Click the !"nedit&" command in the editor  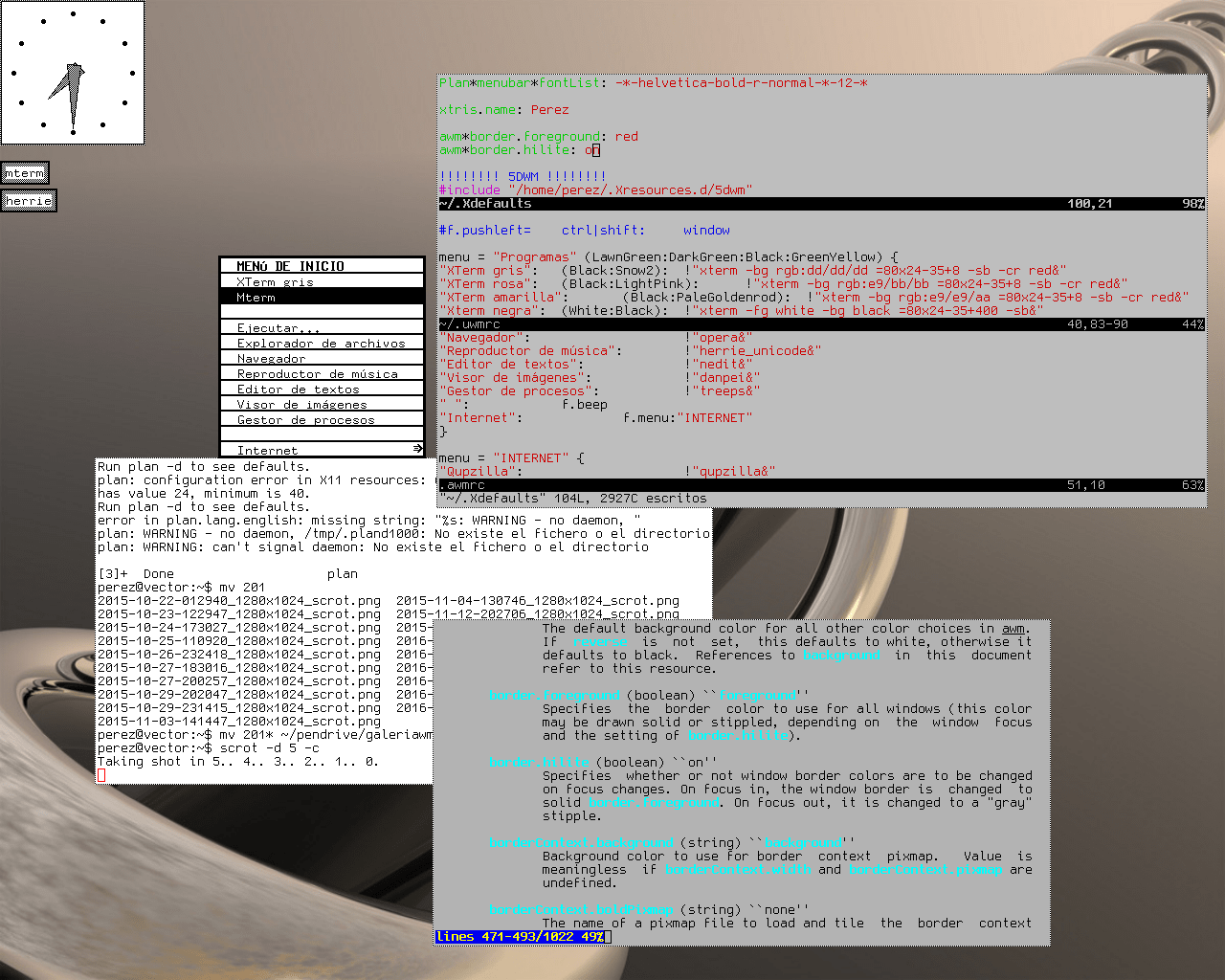tap(719, 365)
